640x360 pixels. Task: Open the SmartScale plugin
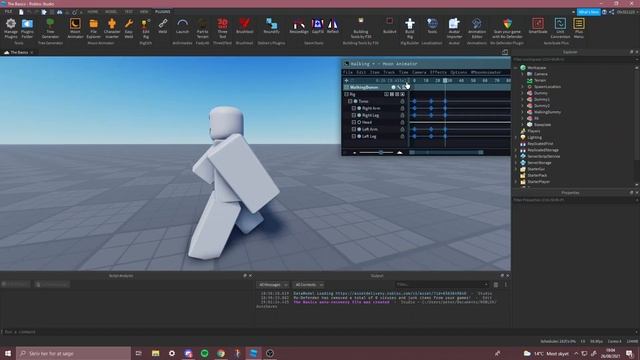538,26
